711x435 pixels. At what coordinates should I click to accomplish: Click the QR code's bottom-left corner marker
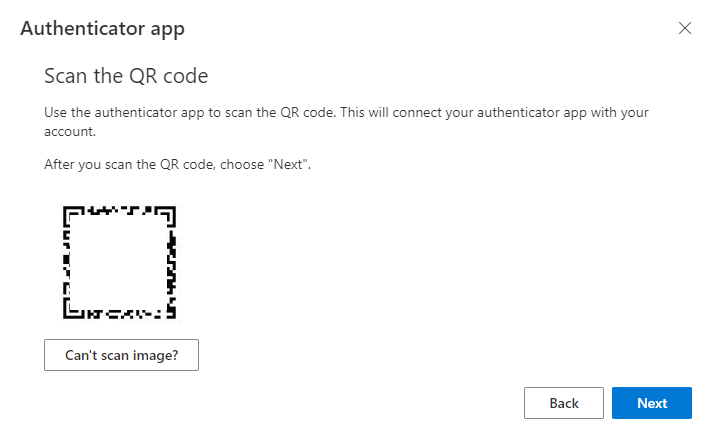[x=70, y=311]
